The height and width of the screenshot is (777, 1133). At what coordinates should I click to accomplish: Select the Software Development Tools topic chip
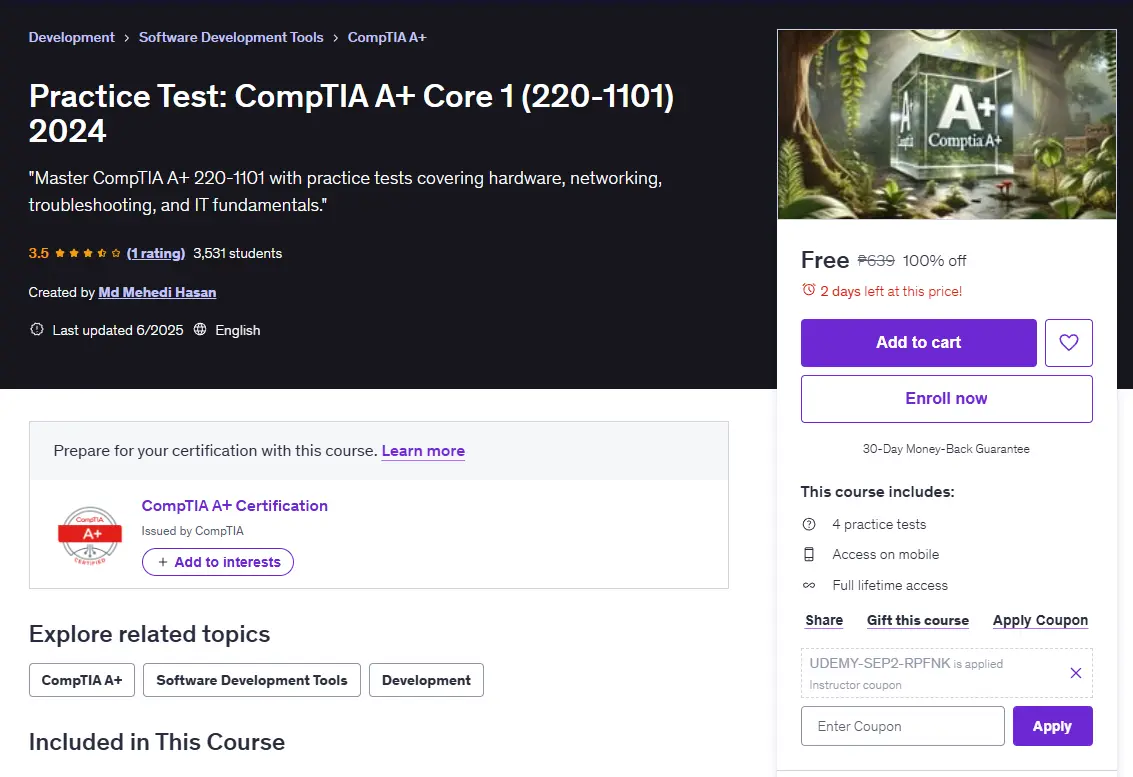click(x=251, y=680)
